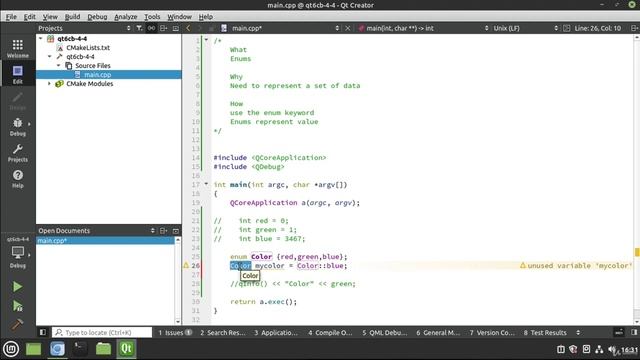Select CMakeLists.txt in the project tree

pos(88,47)
